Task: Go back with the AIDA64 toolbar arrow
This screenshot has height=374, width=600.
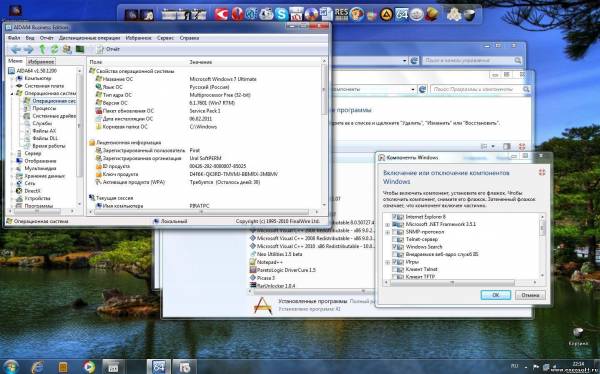Action: point(15,49)
